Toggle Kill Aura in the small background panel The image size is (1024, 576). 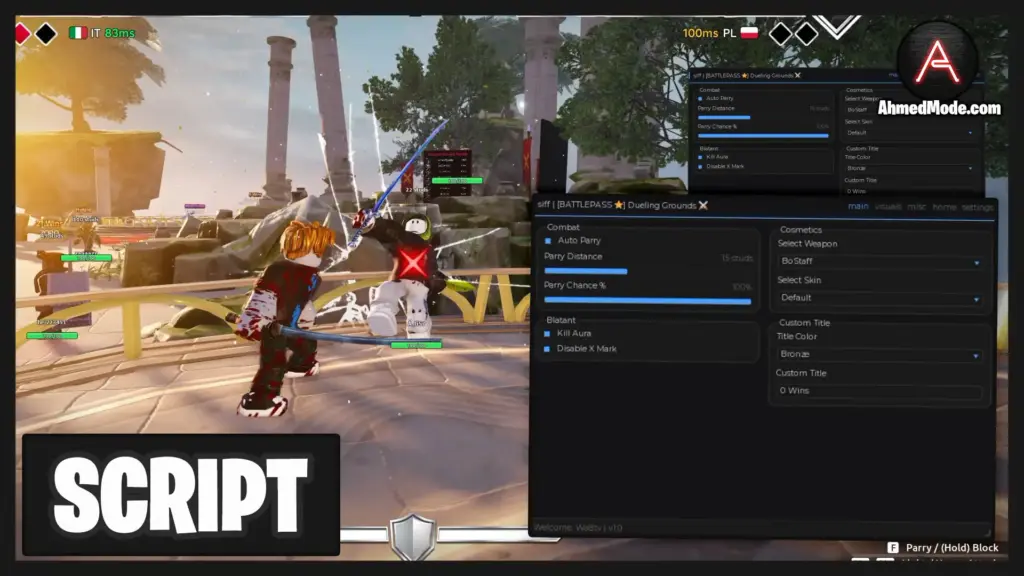(701, 157)
